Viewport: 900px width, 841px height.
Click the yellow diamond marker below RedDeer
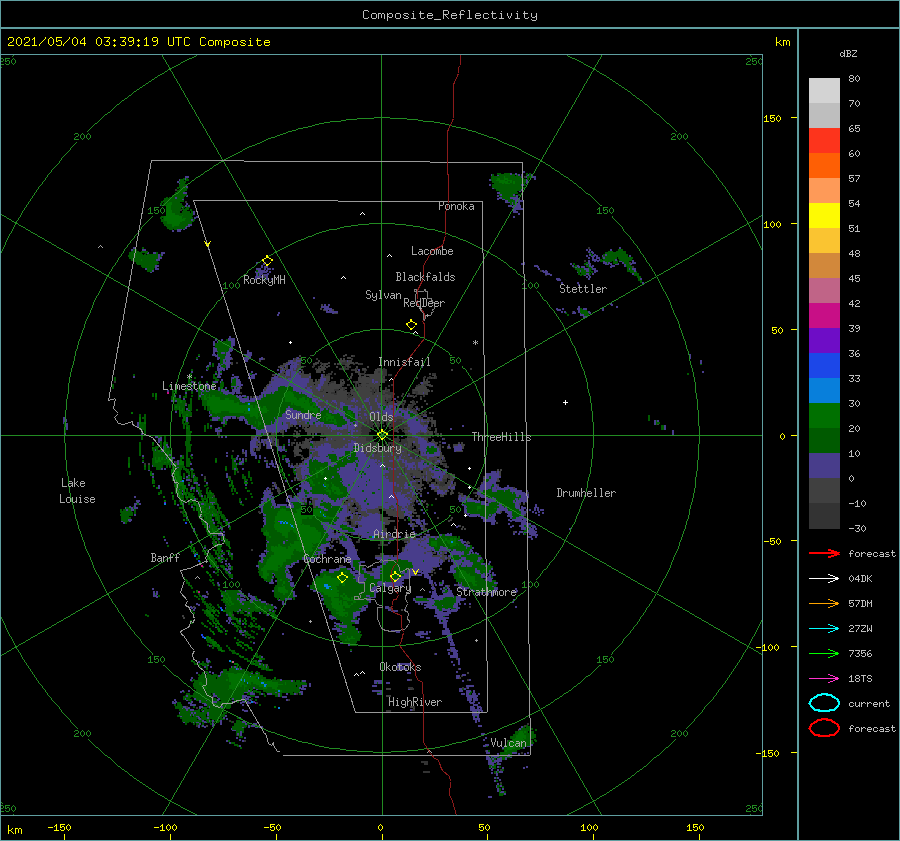412,325
